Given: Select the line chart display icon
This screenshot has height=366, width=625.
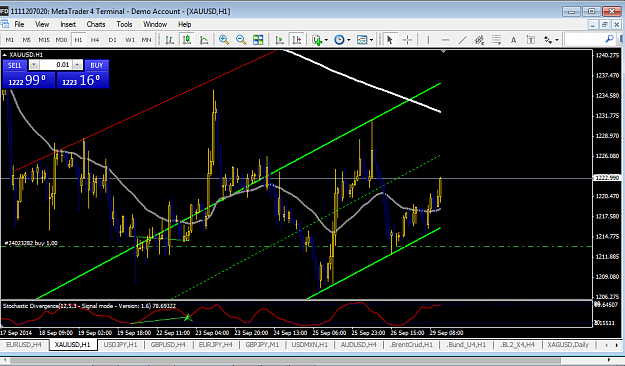Looking at the screenshot, I should [204, 40].
